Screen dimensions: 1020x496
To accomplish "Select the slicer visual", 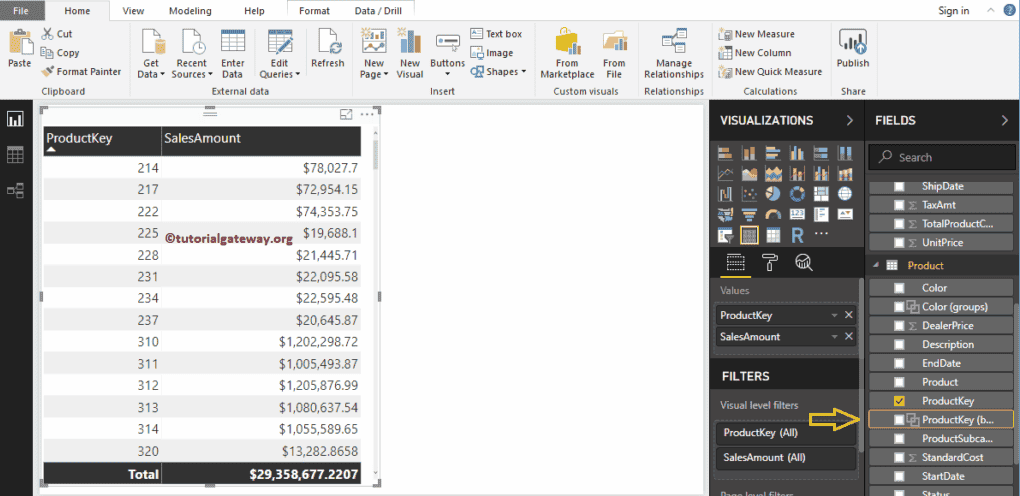I will [725, 234].
